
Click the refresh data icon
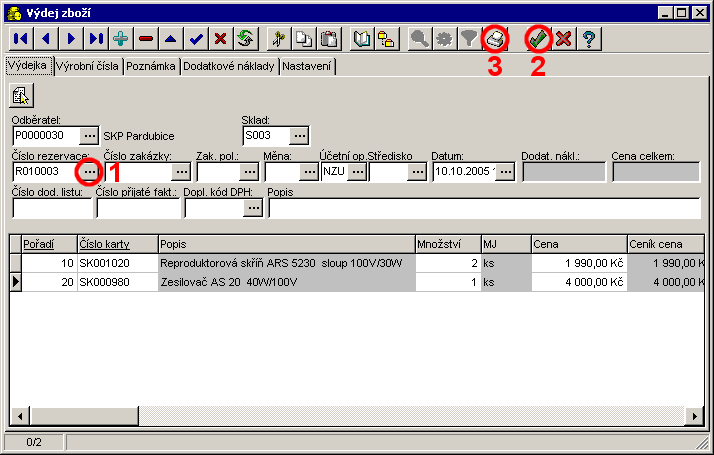(x=246, y=39)
